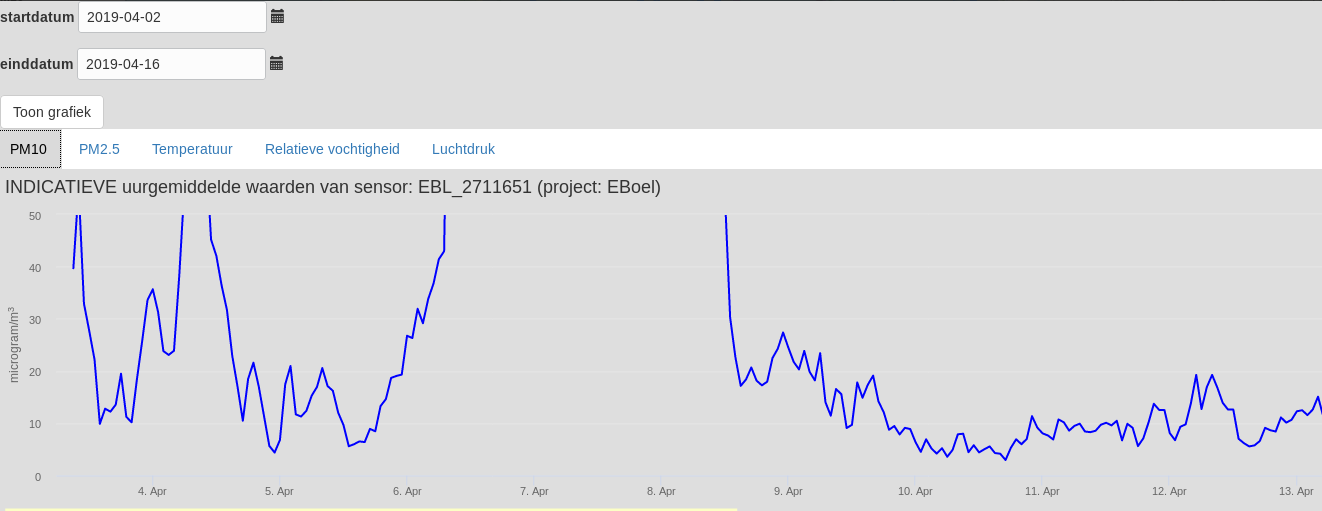This screenshot has height=511, width=1322.
Task: Click the 10. Apr x-axis label
Action: pos(915,491)
